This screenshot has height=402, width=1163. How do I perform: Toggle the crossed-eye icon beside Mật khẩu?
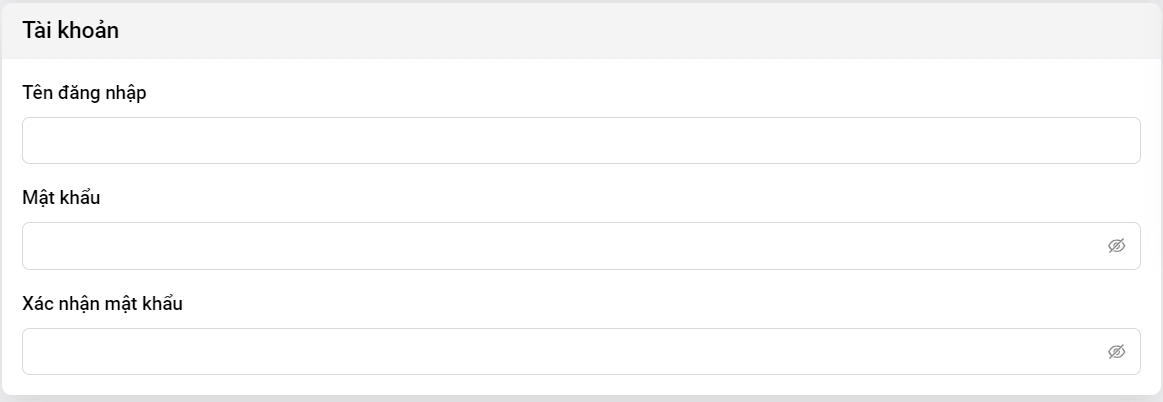pos(1117,246)
